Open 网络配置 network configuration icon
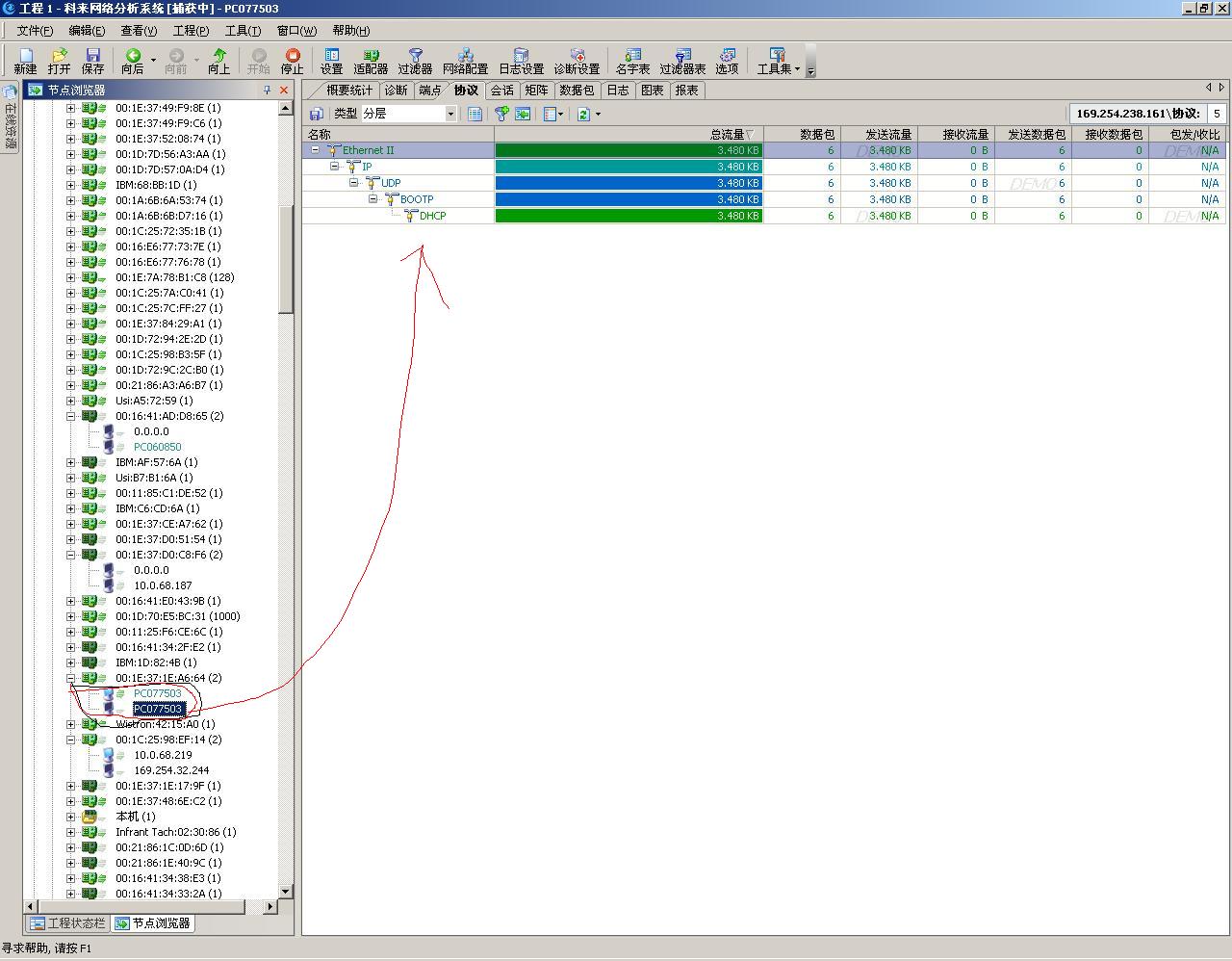The height and width of the screenshot is (961, 1232). tap(465, 61)
